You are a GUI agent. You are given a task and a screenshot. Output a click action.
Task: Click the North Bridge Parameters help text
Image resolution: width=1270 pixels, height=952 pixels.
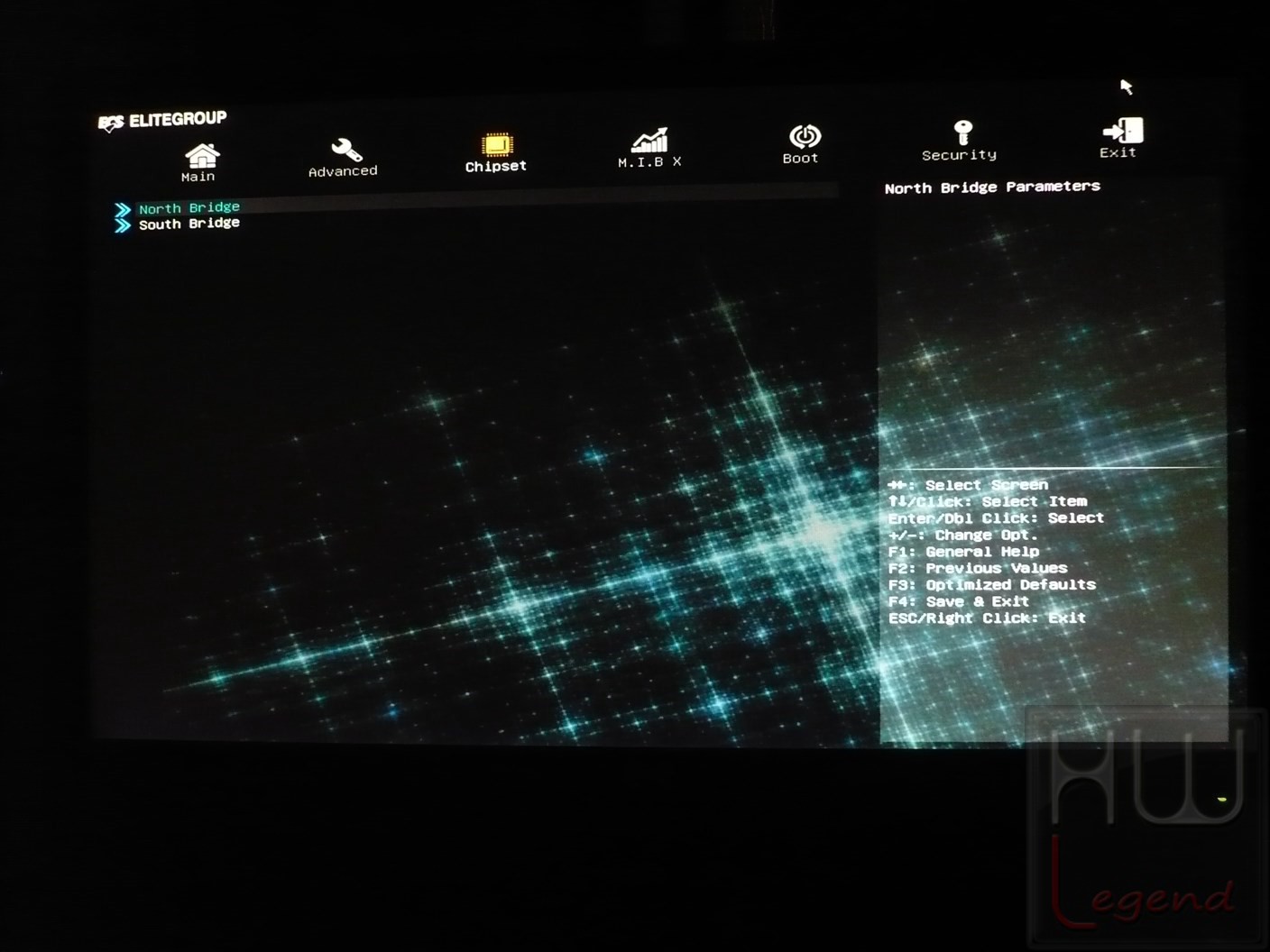coord(992,188)
